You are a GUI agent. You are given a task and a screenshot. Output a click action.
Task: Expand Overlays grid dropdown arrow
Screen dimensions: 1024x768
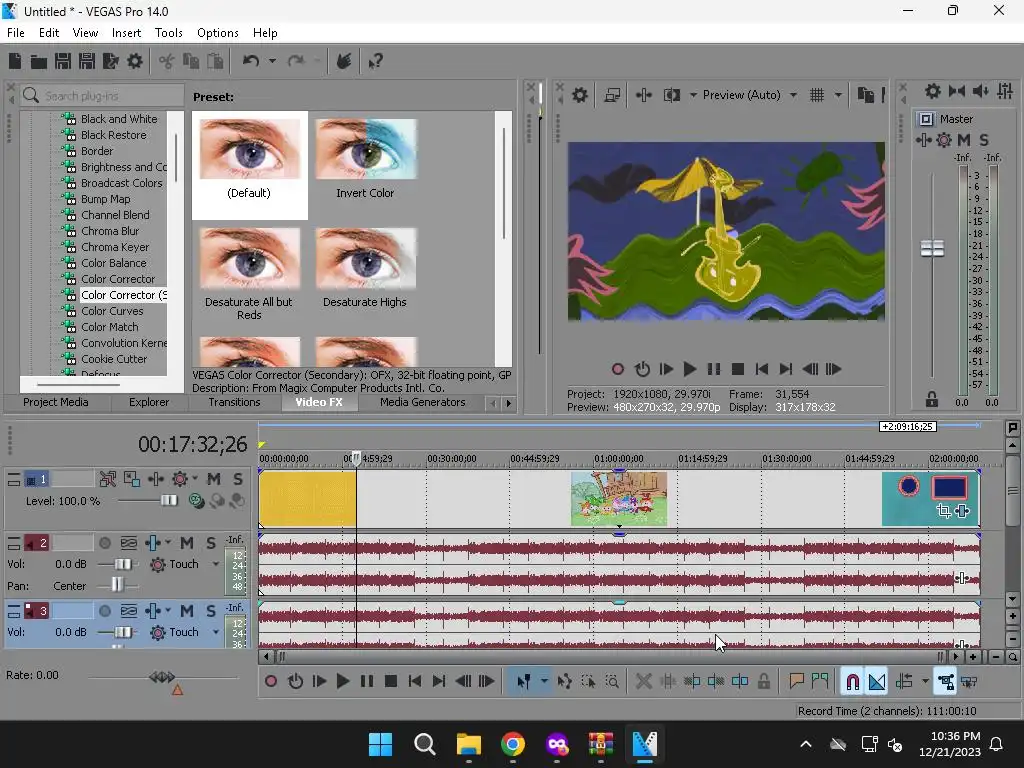(x=838, y=95)
